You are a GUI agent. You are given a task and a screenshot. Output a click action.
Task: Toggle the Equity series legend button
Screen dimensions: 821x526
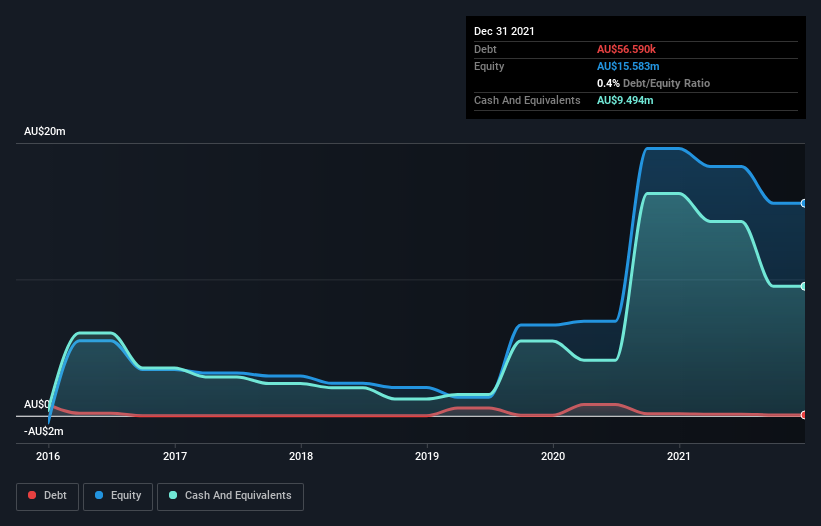pyautogui.click(x=118, y=496)
